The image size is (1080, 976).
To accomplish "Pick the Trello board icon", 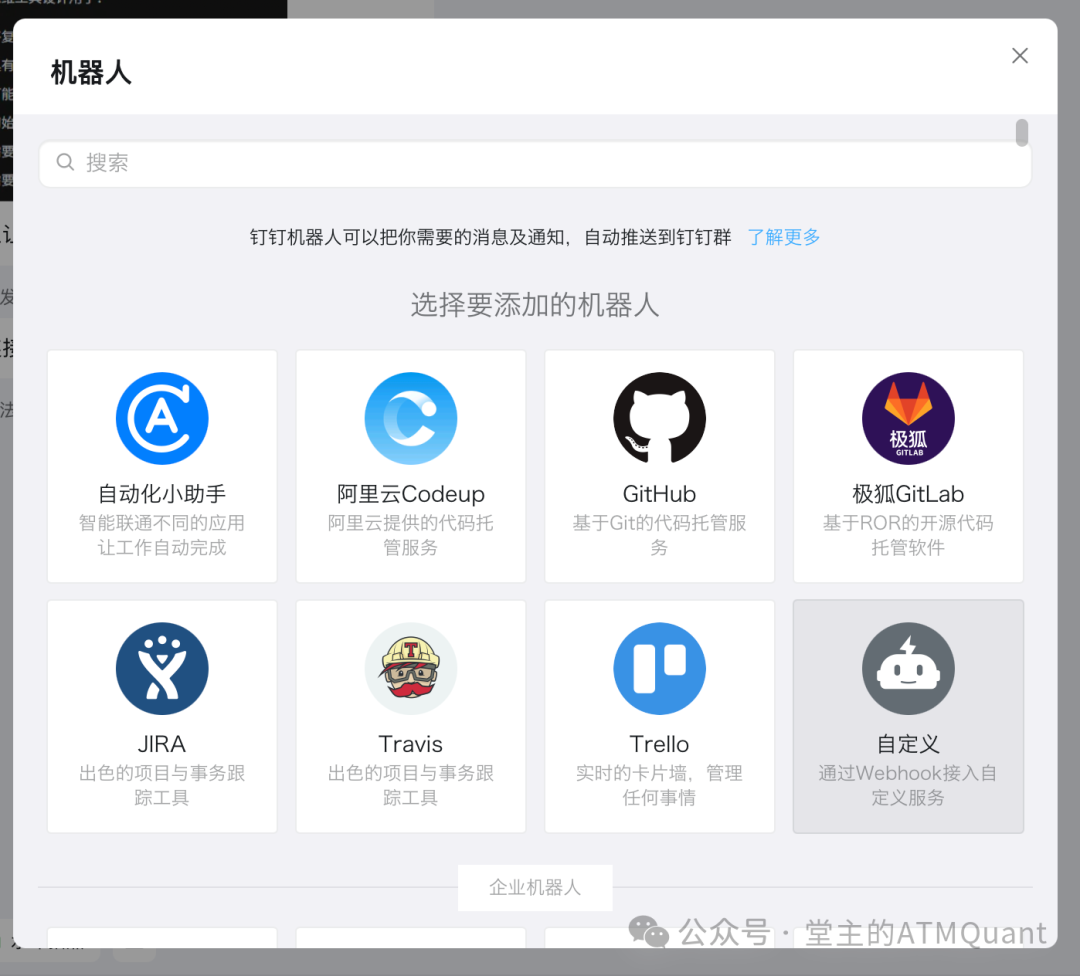I will click(x=659, y=668).
